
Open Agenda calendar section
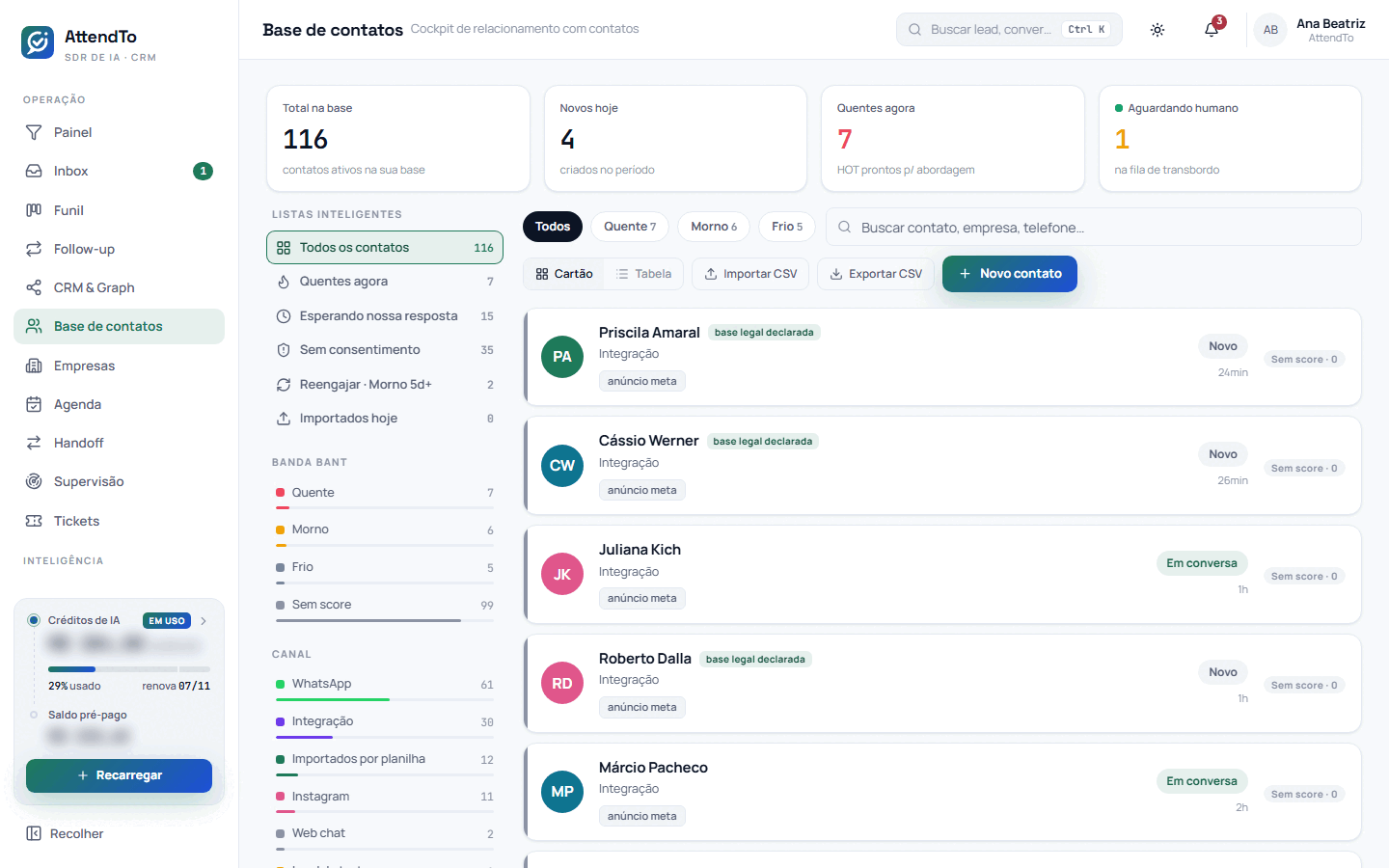tap(119, 404)
